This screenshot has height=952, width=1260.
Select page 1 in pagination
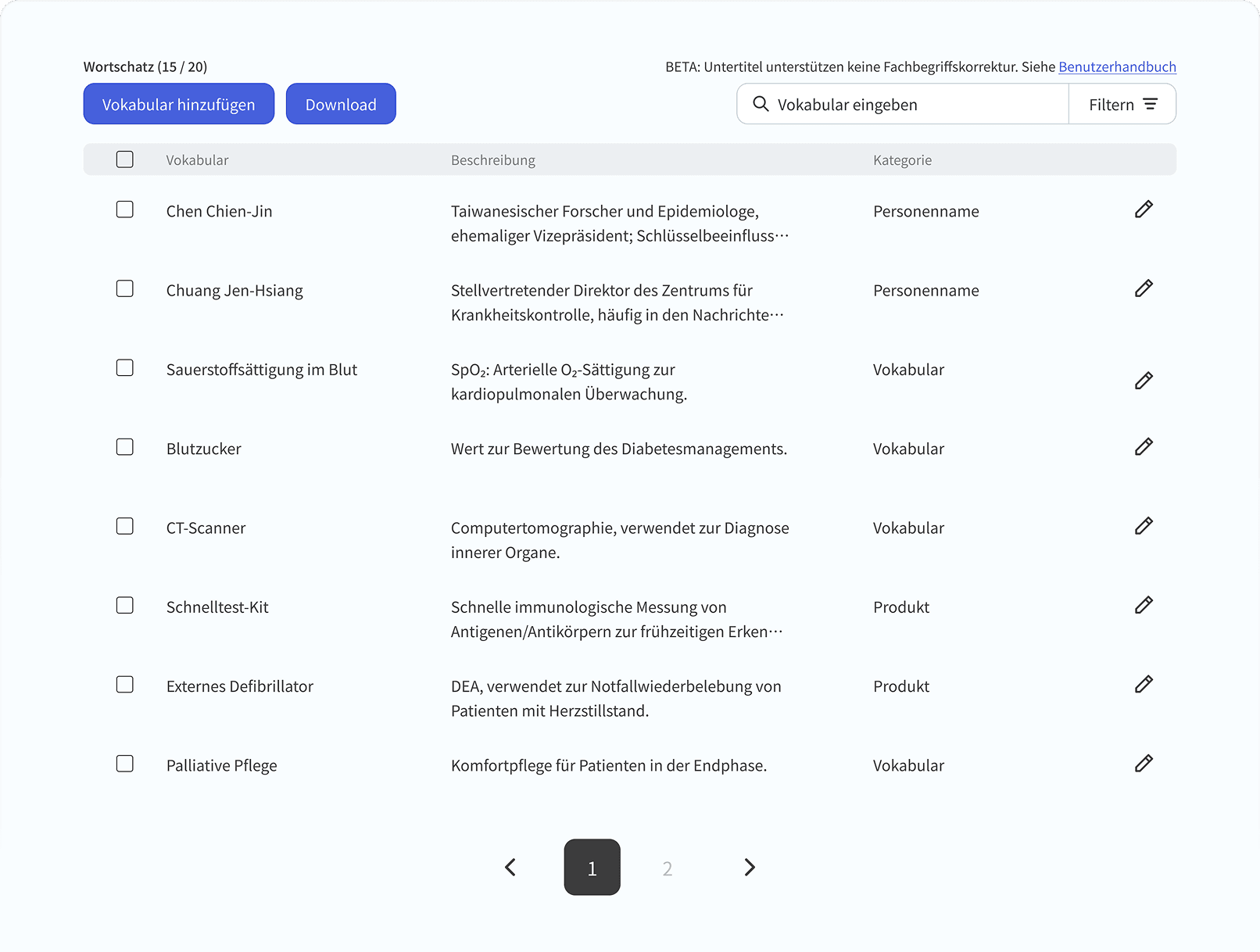click(x=592, y=868)
